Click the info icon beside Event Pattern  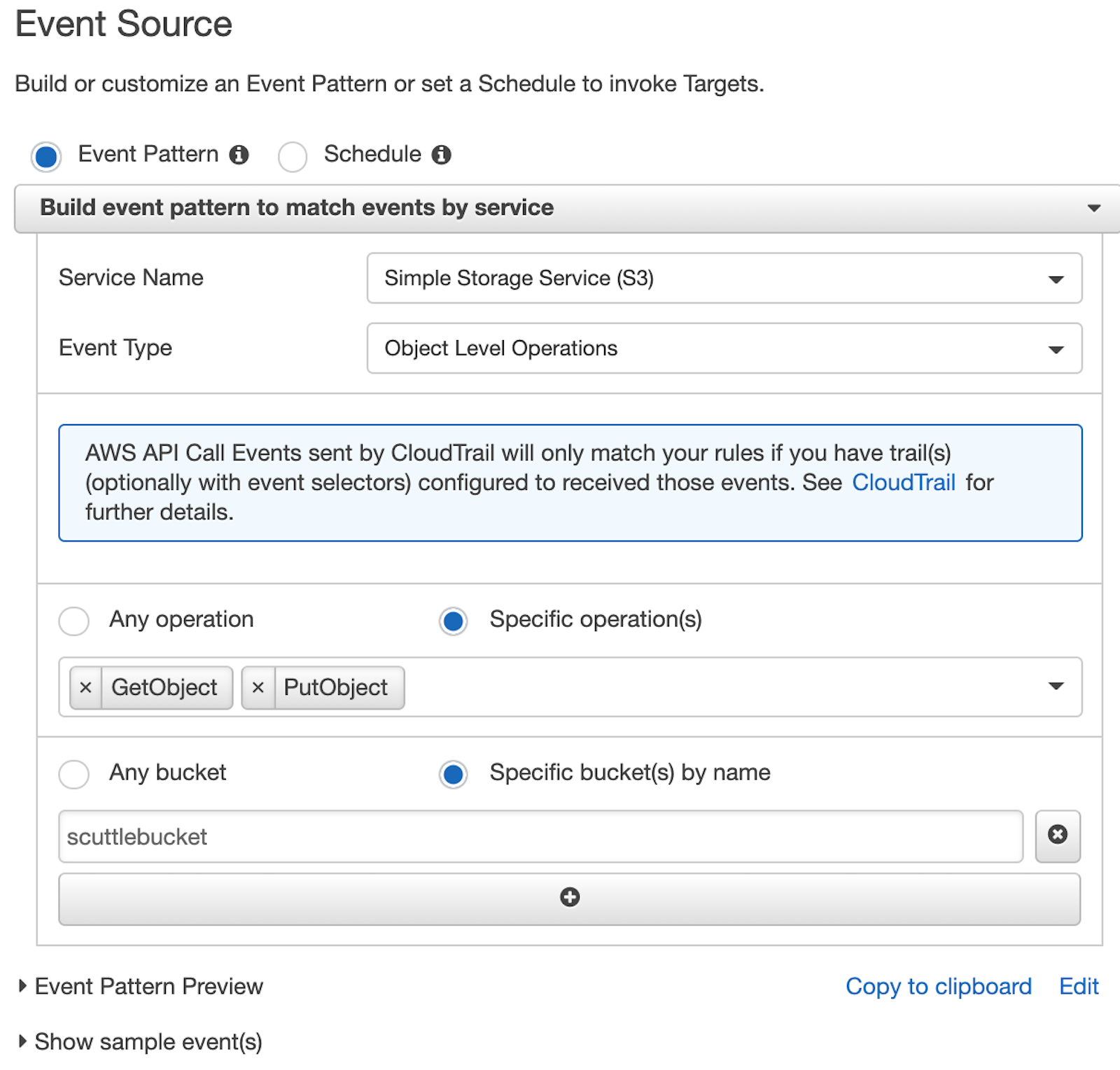[x=239, y=155]
